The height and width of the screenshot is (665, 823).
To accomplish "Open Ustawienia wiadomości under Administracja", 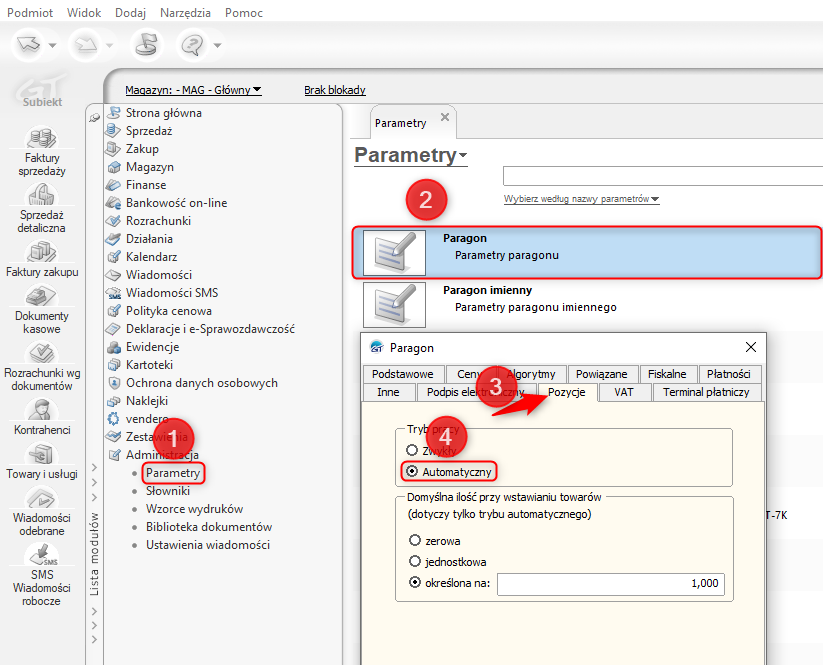I will (x=208, y=545).
